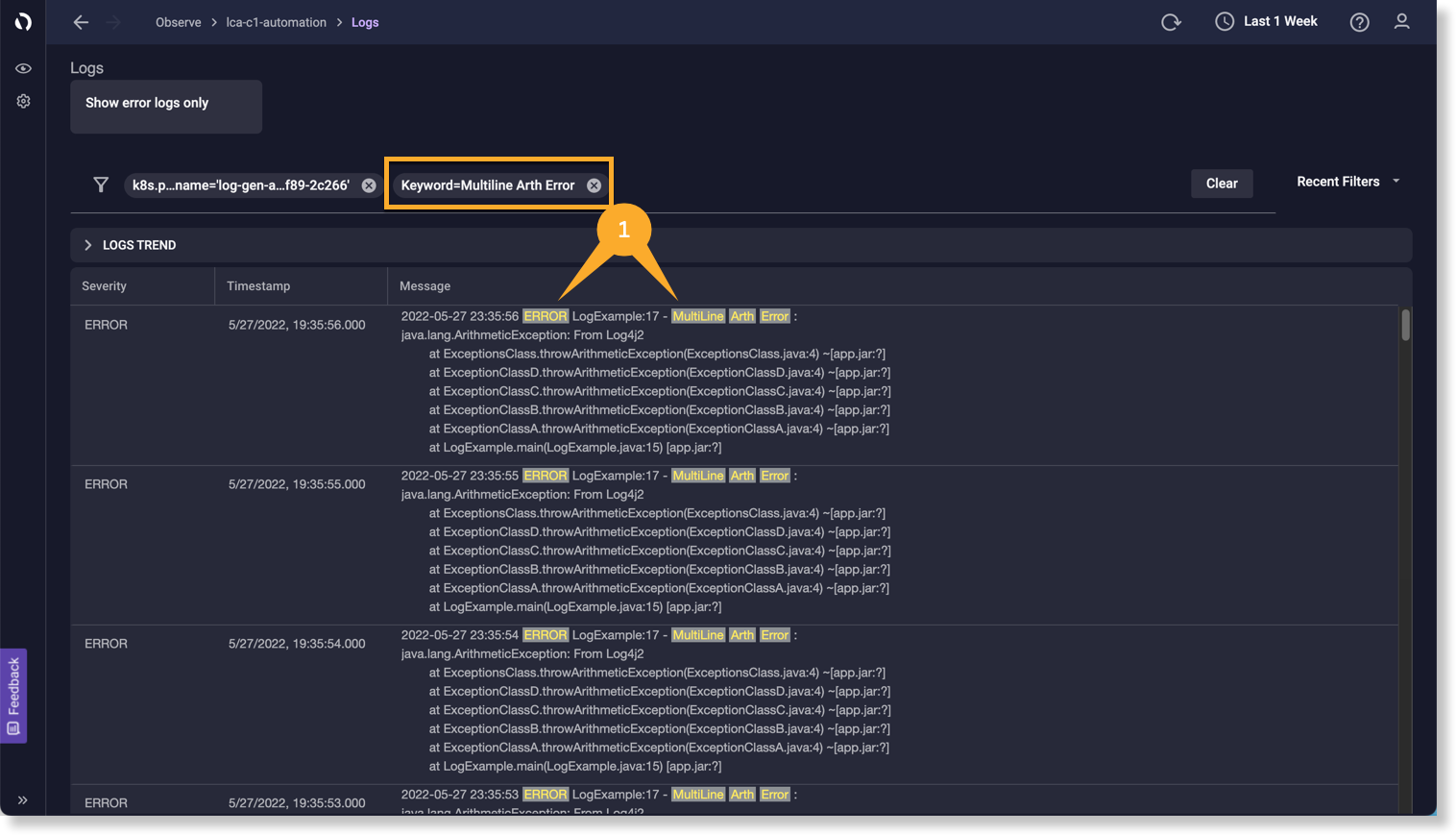Click the refresh icon

pyautogui.click(x=1171, y=22)
